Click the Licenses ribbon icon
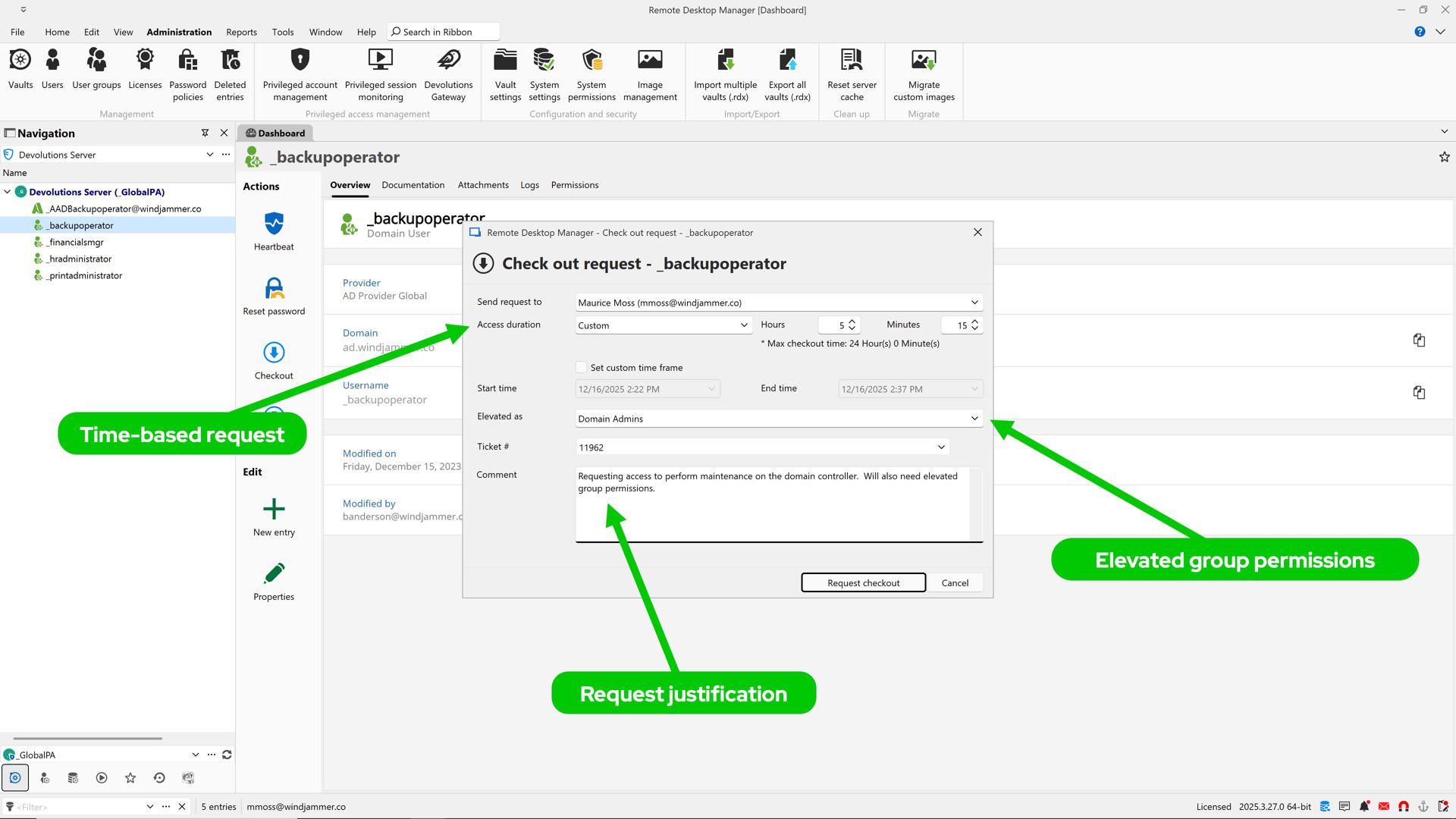Viewport: 1456px width, 819px height. click(x=145, y=70)
